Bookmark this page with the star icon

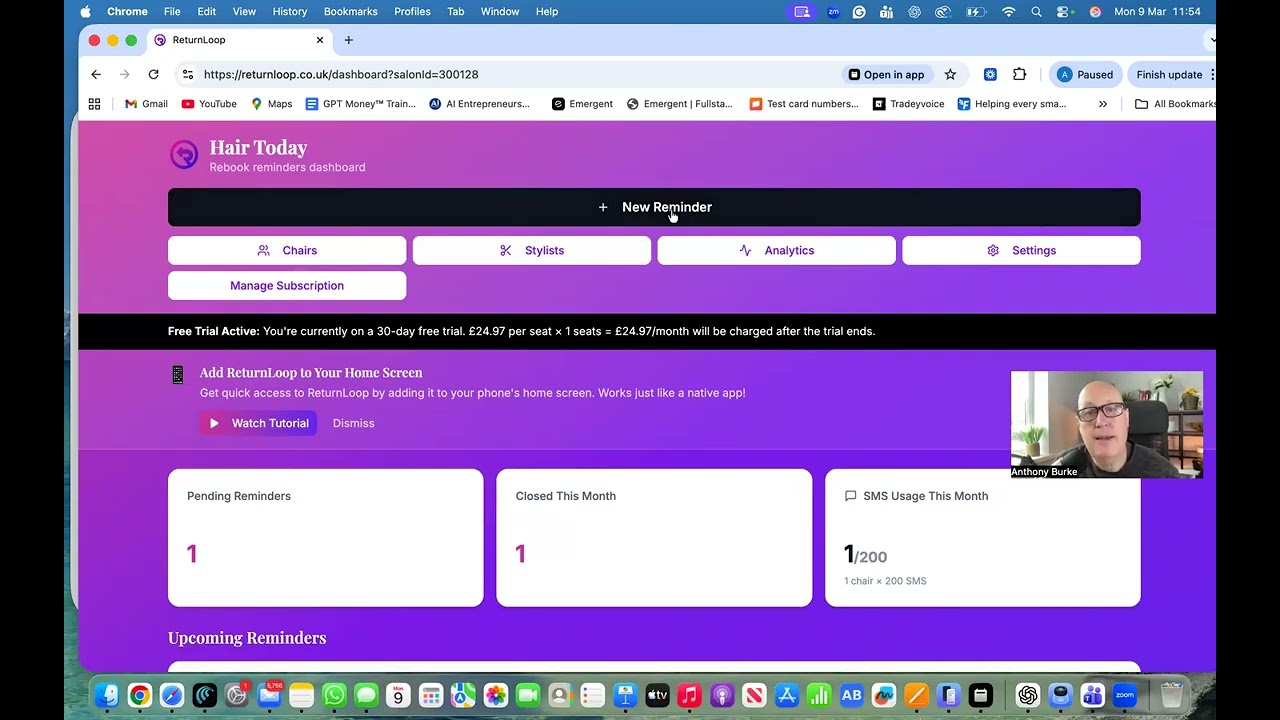950,74
